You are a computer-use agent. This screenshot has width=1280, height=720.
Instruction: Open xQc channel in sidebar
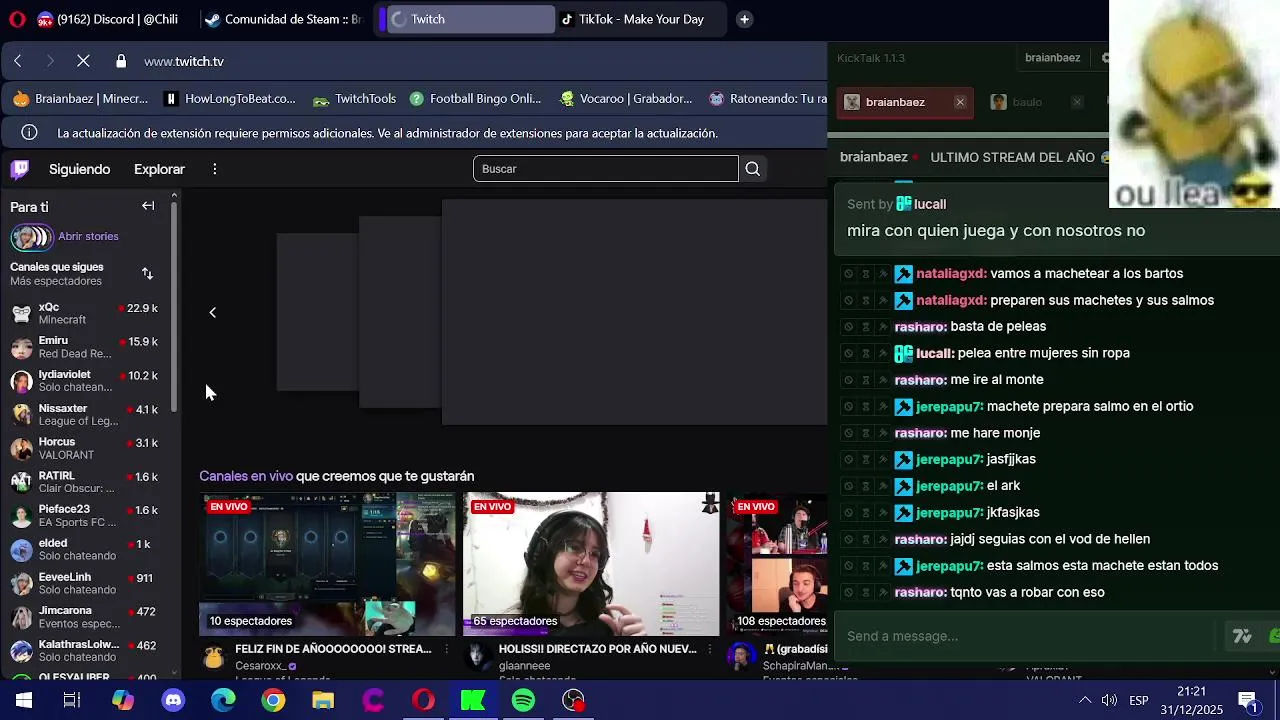[x=88, y=314]
